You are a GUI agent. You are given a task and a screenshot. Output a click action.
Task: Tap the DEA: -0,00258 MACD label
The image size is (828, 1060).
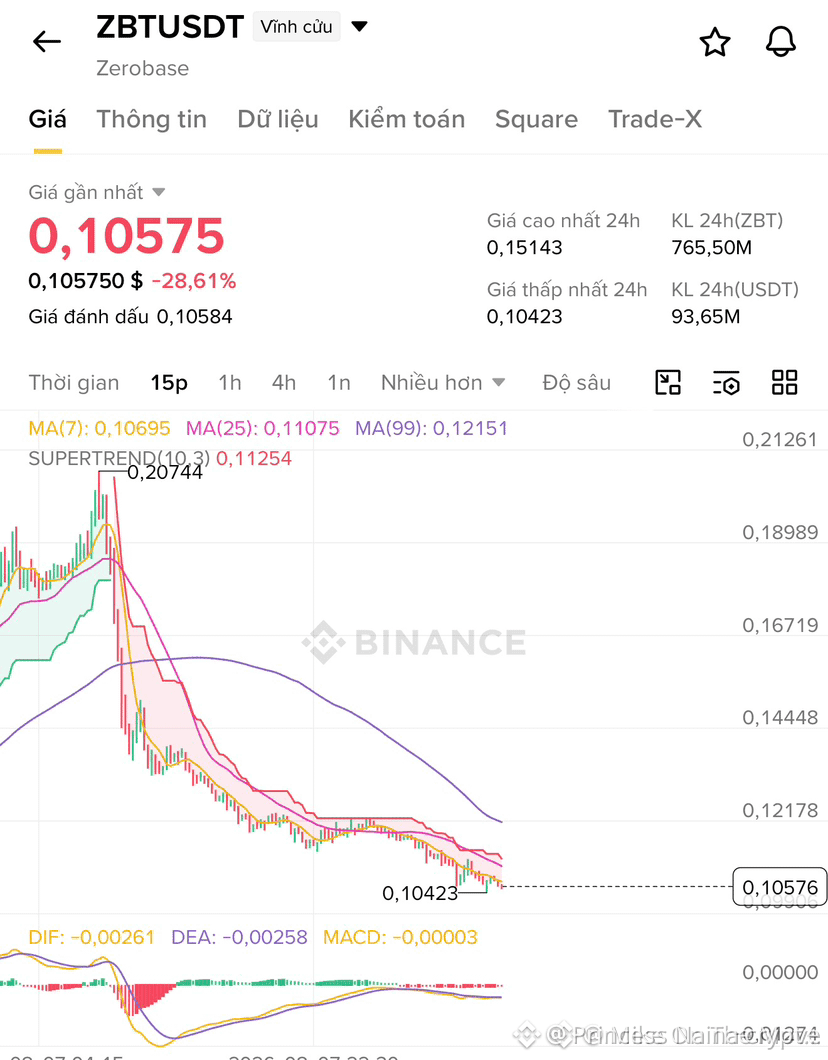(239, 937)
